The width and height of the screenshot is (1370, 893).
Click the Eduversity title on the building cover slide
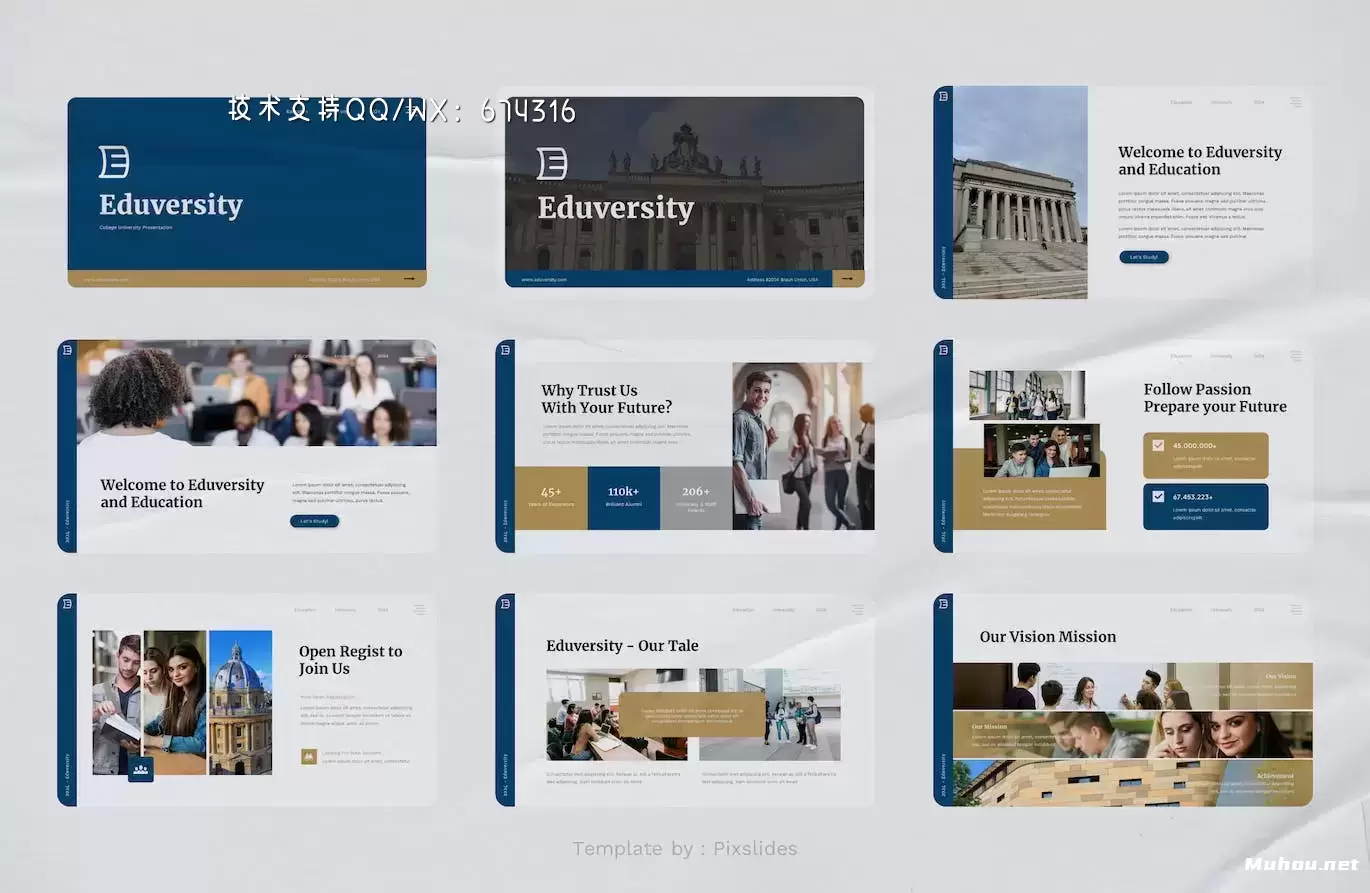[616, 208]
